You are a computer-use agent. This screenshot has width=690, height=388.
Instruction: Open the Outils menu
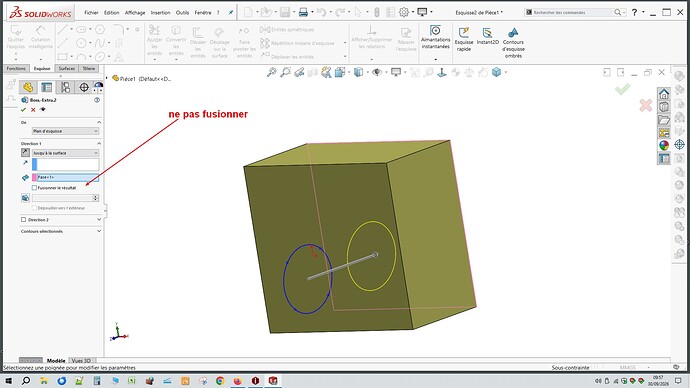coord(182,13)
